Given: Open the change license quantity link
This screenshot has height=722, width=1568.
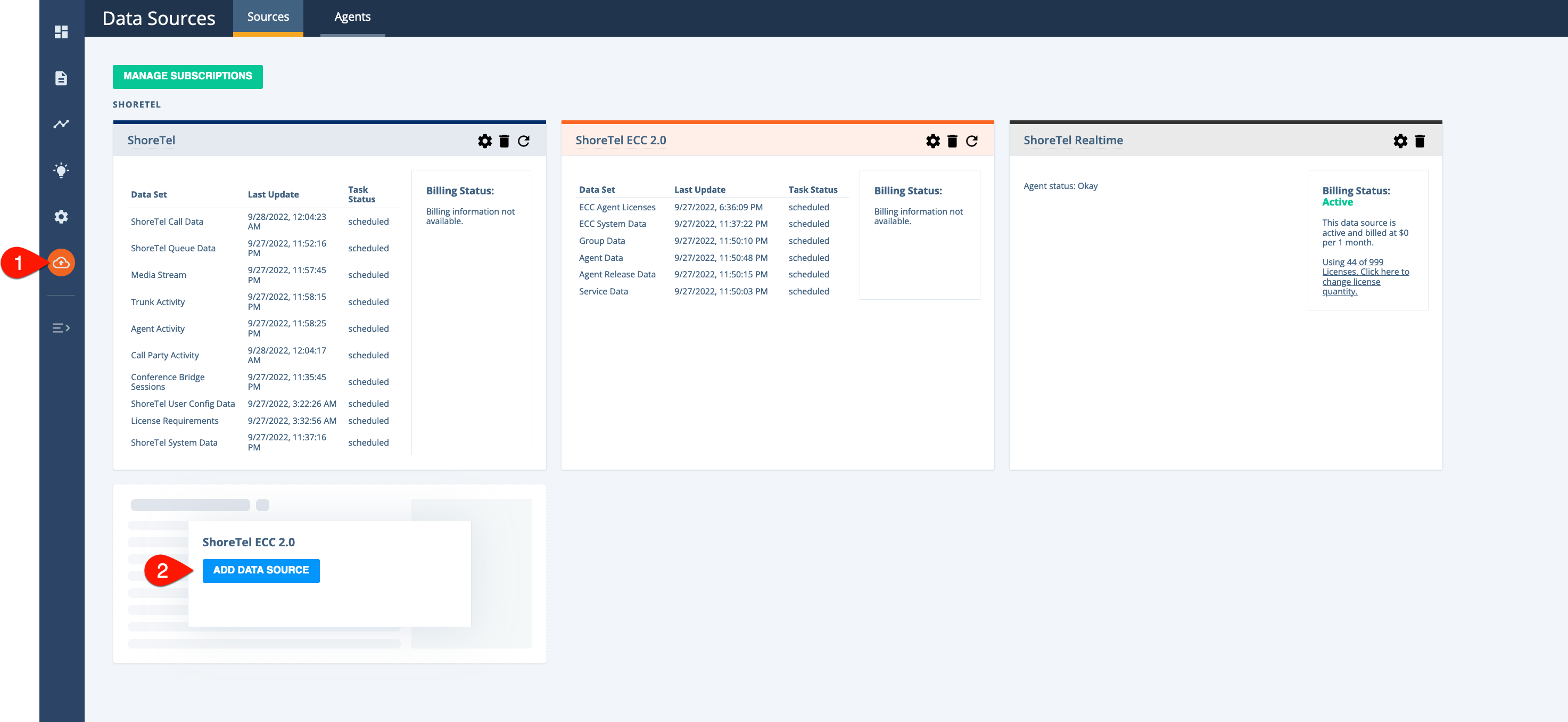Looking at the screenshot, I should pos(1365,277).
